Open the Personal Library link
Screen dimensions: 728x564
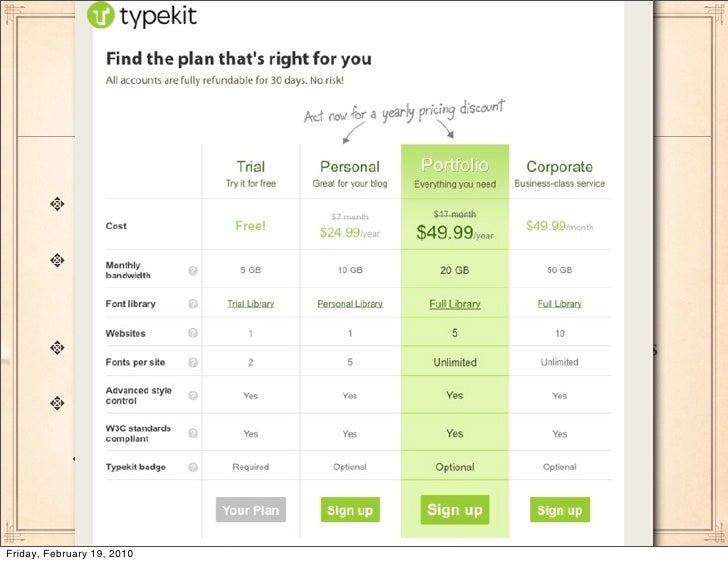tap(350, 304)
